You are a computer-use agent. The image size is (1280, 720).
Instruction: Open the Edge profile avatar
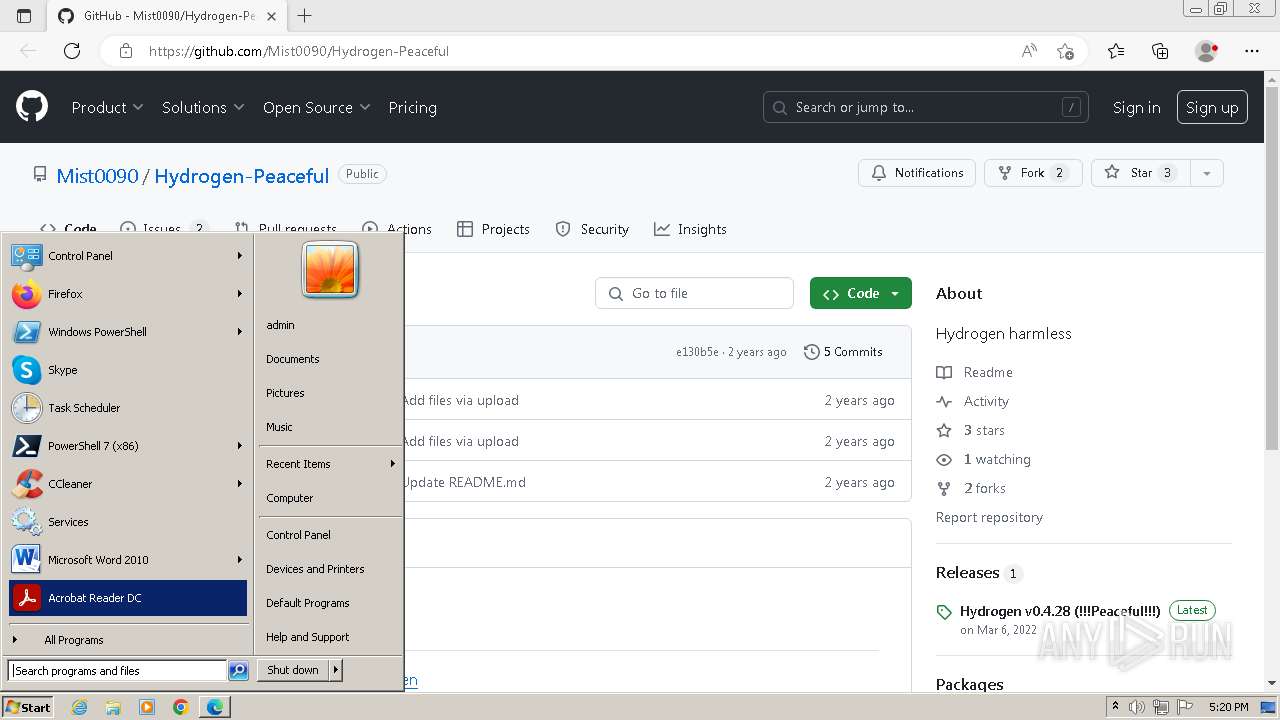(1207, 51)
